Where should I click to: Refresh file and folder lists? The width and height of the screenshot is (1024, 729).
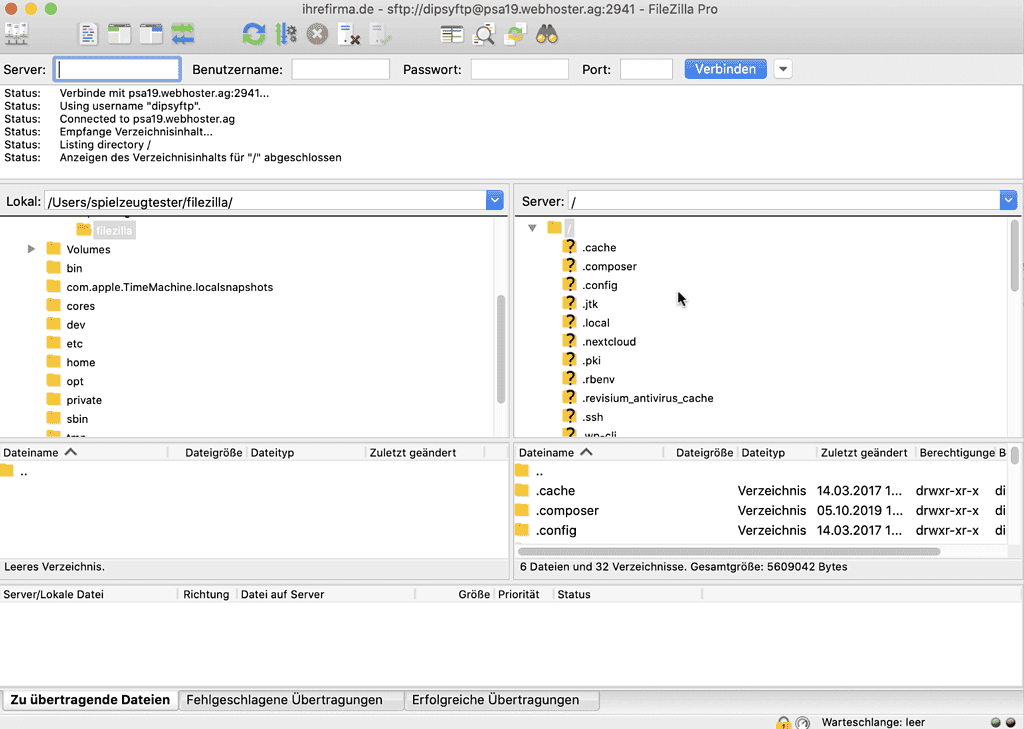253,34
